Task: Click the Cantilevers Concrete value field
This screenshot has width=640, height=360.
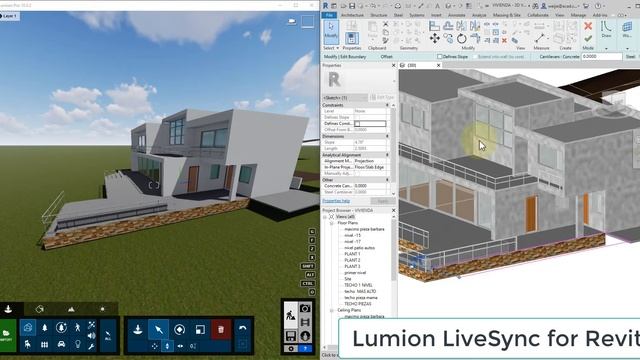Action: 601,57
